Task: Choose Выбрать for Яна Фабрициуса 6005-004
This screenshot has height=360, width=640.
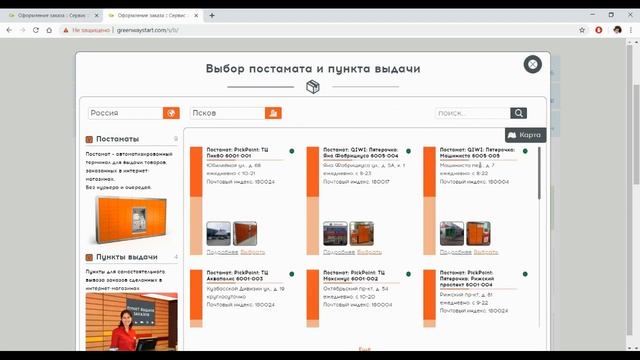Action: [x=369, y=252]
